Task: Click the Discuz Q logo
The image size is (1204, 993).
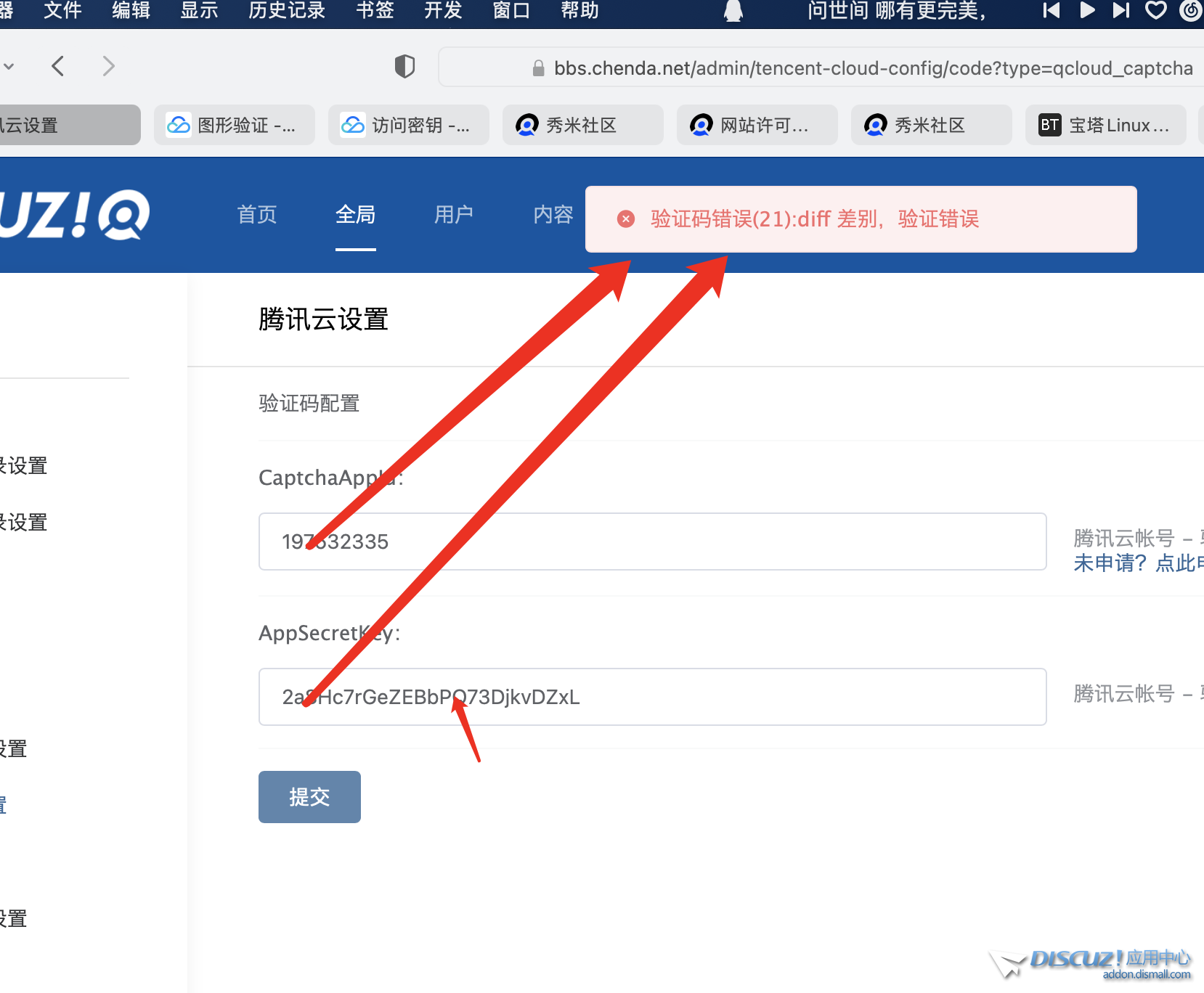Action: pyautogui.click(x=74, y=215)
